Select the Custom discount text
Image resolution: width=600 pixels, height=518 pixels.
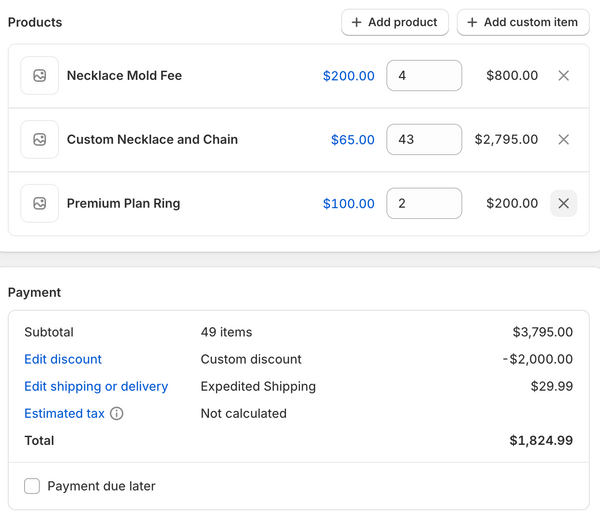251,359
